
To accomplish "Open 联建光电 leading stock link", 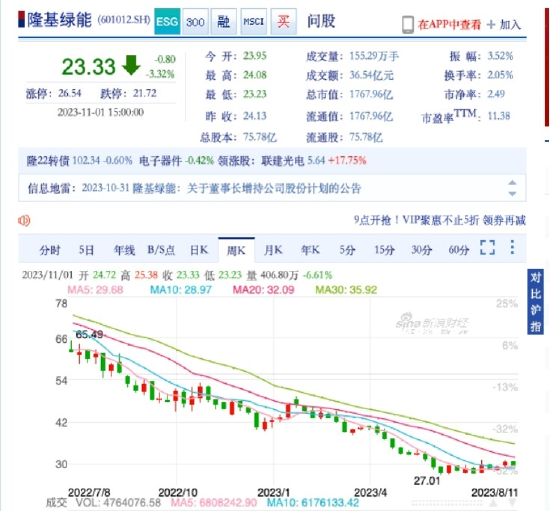I will [x=282, y=161].
